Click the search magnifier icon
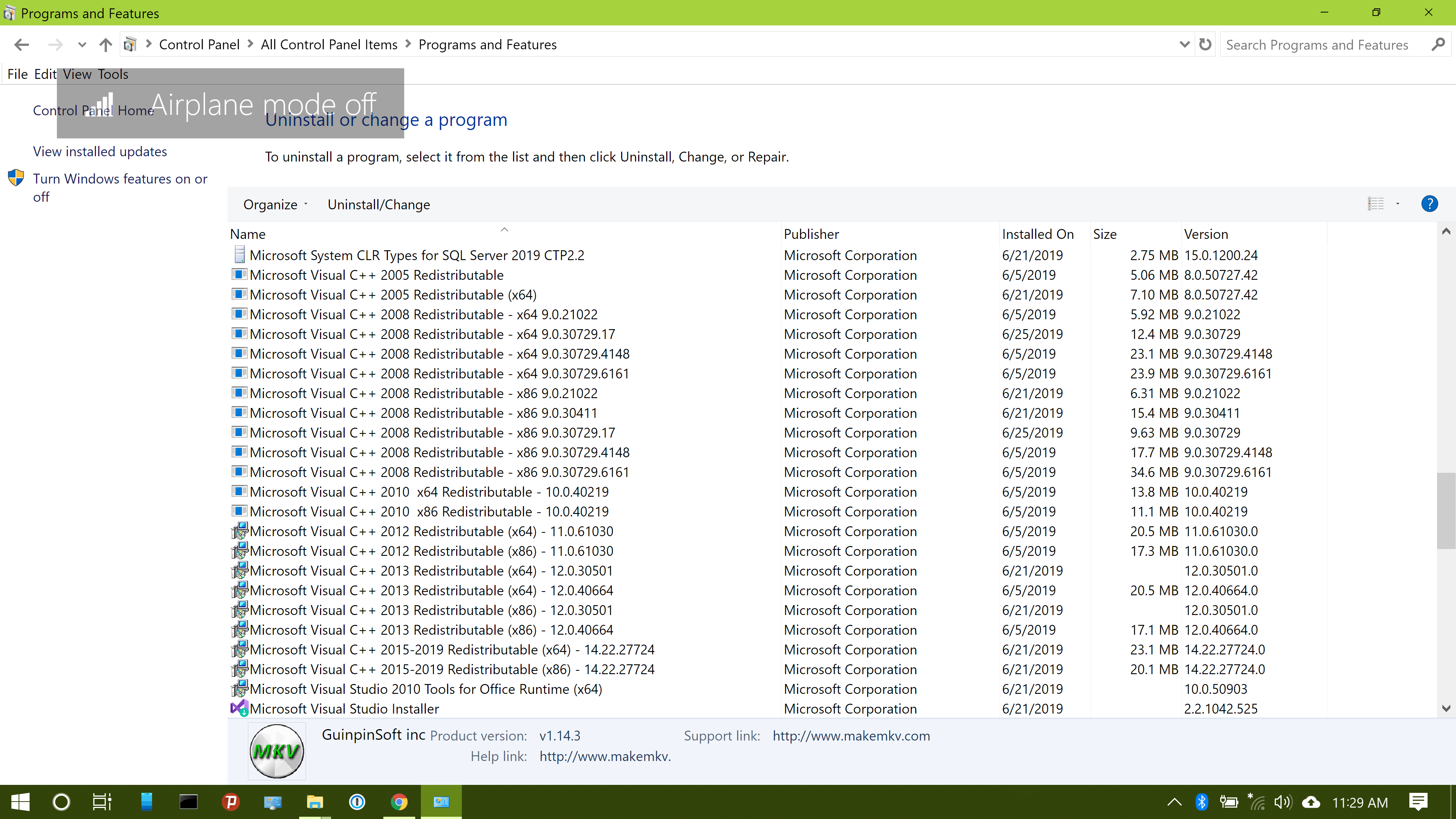 pyautogui.click(x=1439, y=44)
